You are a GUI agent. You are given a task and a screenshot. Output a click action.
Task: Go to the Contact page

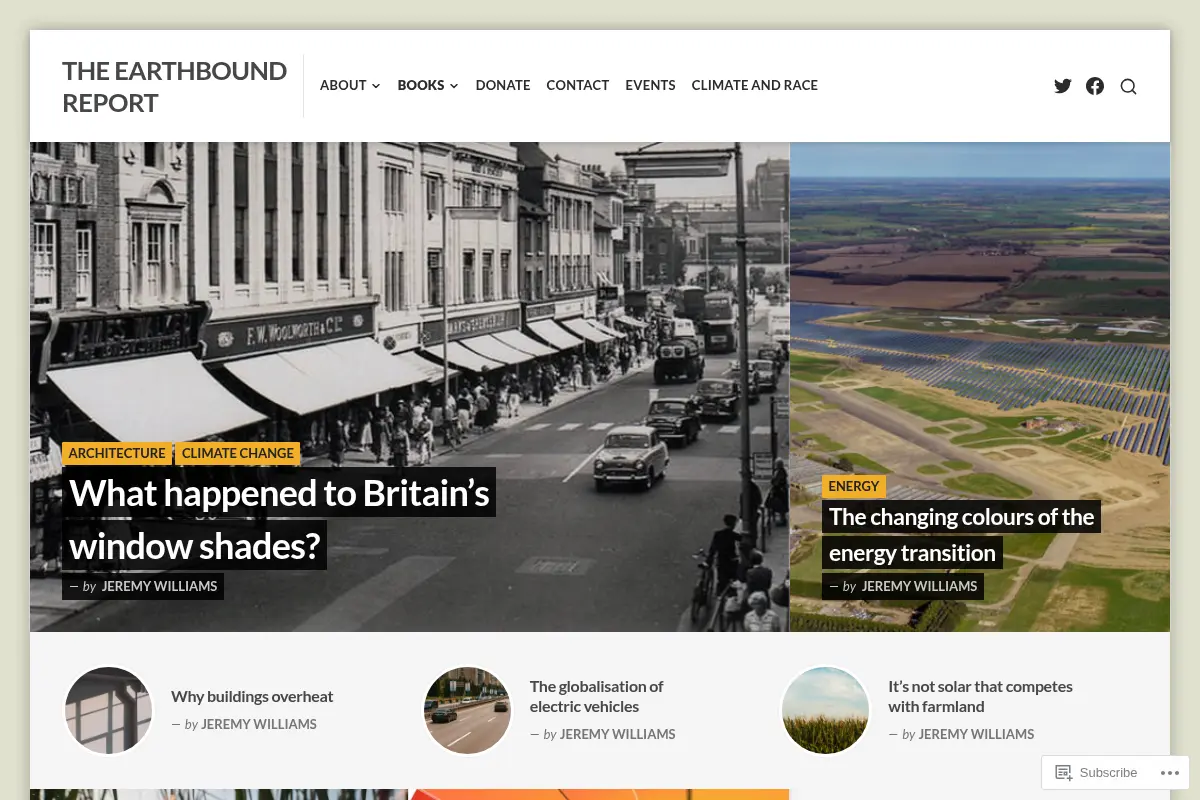coord(578,85)
